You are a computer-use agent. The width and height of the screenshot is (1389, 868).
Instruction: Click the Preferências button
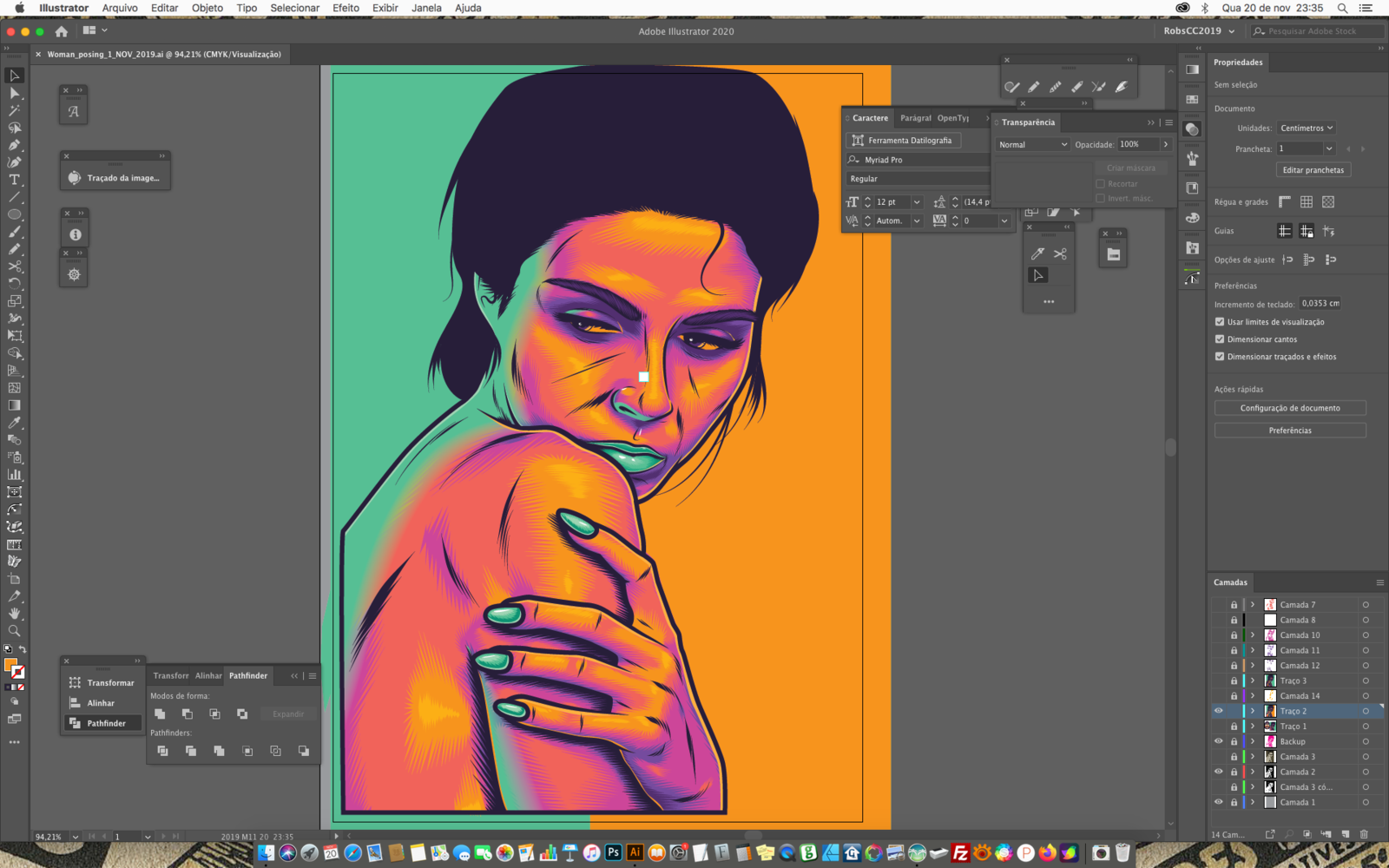tap(1290, 431)
